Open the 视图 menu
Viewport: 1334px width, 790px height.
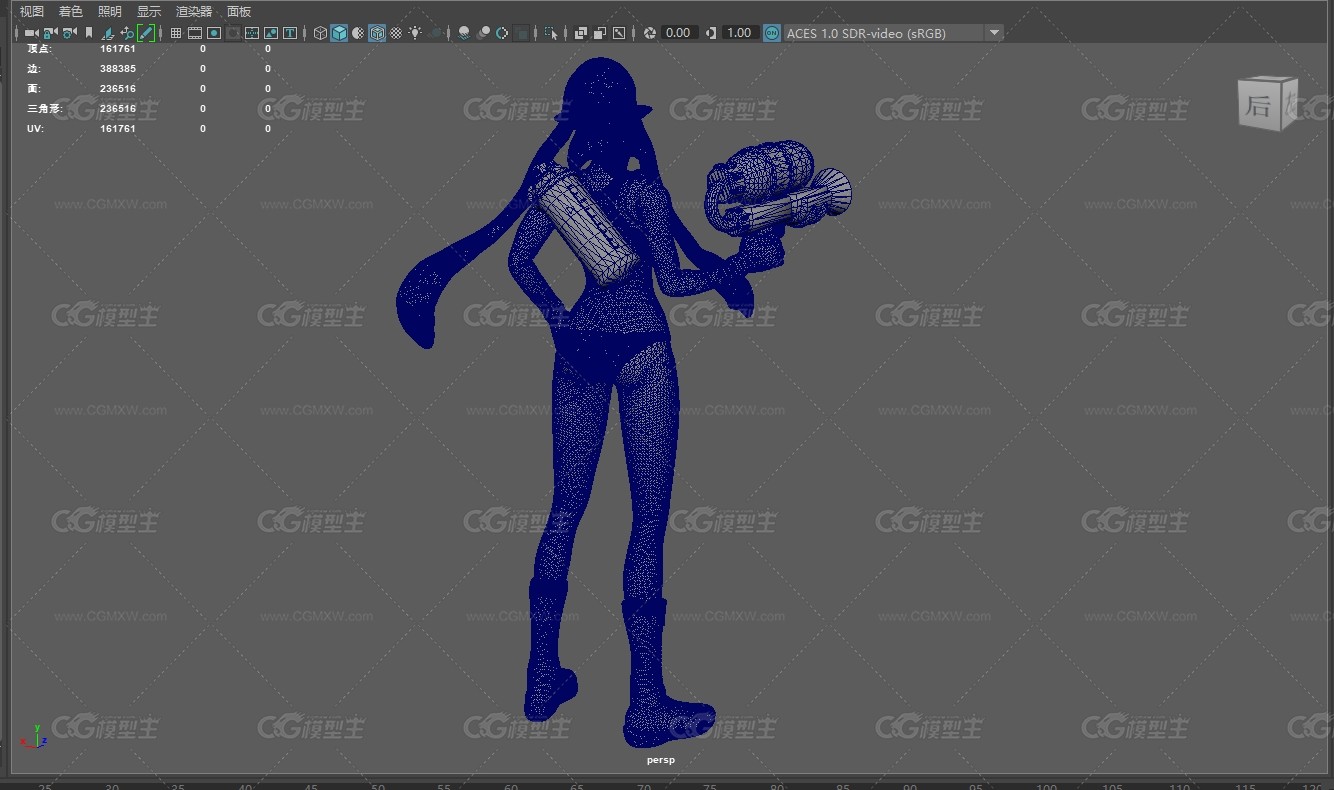(x=32, y=11)
